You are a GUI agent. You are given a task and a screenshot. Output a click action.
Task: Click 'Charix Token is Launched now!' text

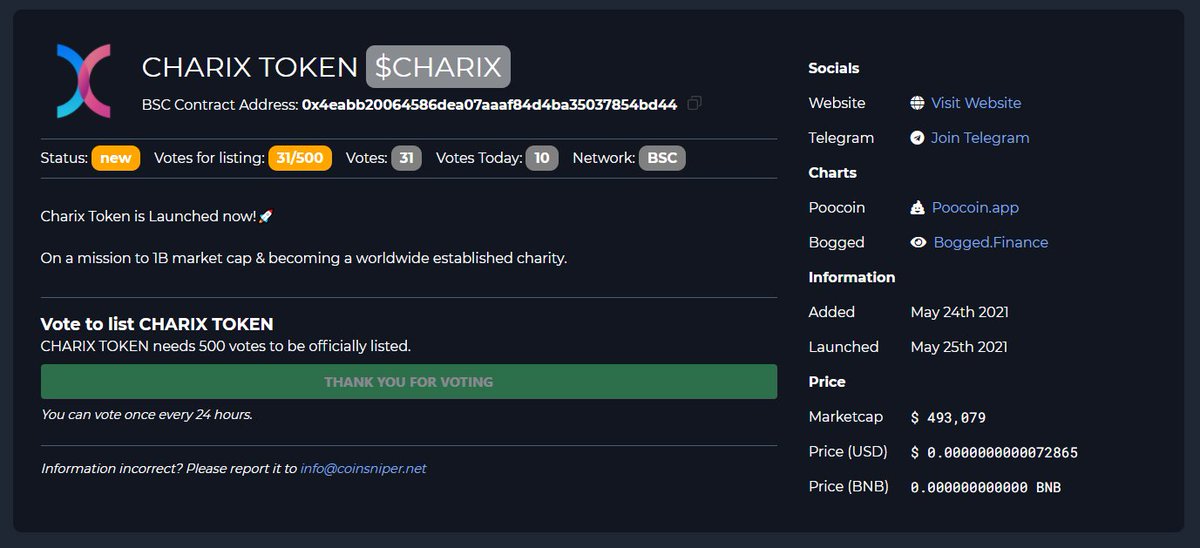157,216
